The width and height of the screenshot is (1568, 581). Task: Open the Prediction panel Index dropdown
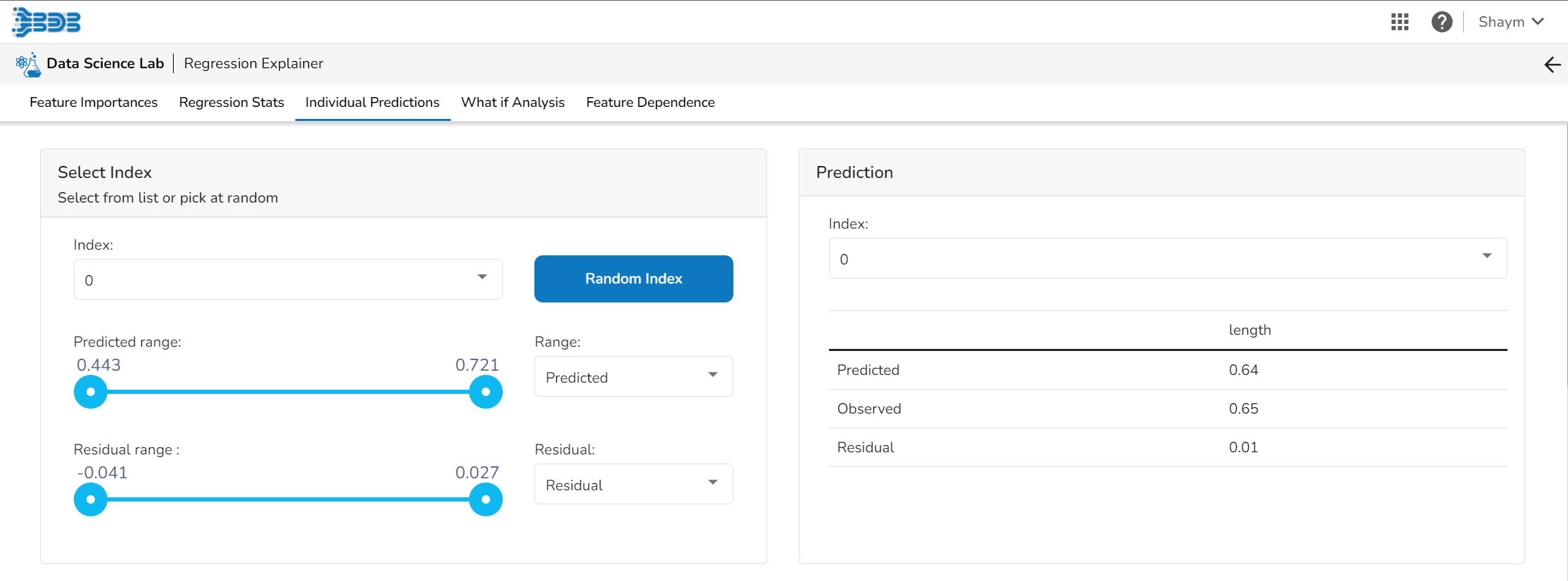1167,258
